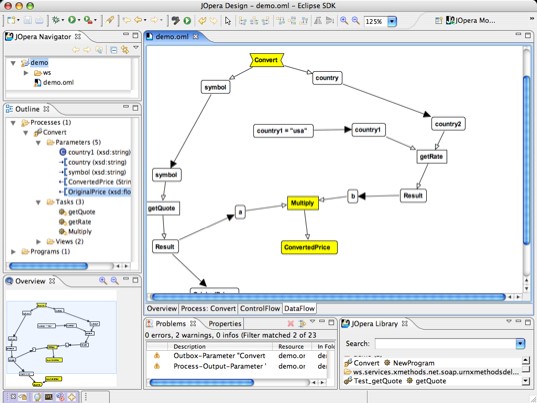Viewport: 537px width, 403px height.
Task: Click the filter icon in Problems view
Action: (x=302, y=324)
